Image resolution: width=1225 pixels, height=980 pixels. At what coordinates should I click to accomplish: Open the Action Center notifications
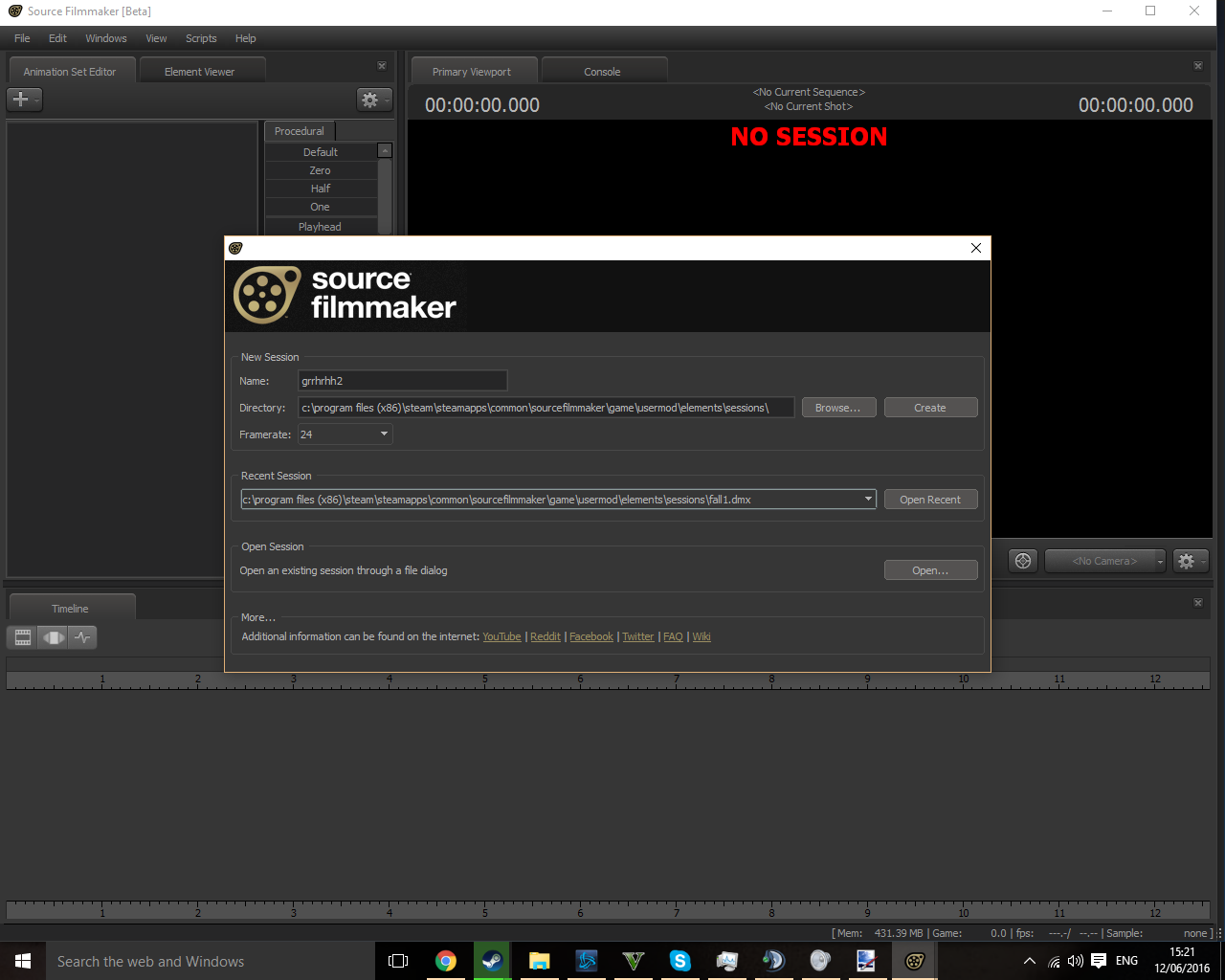(1099, 961)
